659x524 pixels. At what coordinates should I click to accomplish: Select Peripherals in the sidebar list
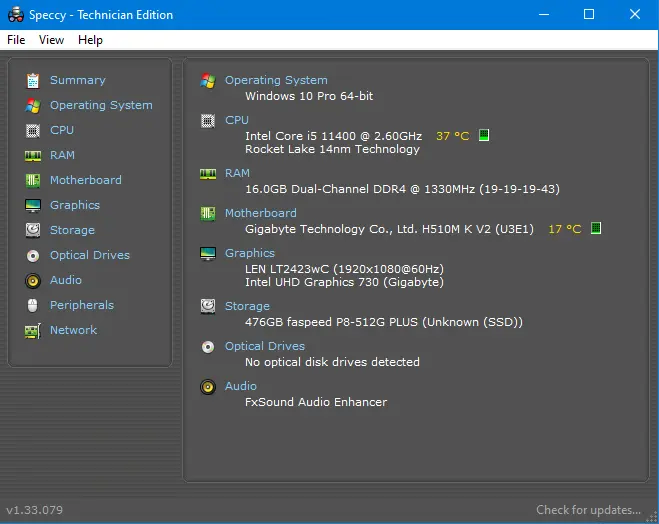tap(82, 305)
